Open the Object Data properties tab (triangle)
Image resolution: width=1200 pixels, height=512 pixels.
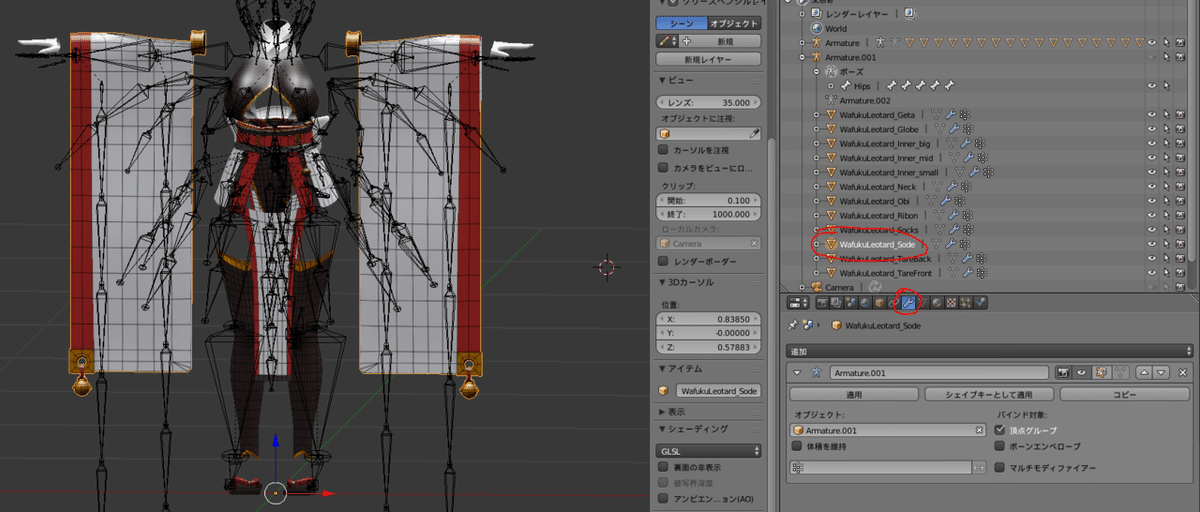[923, 302]
